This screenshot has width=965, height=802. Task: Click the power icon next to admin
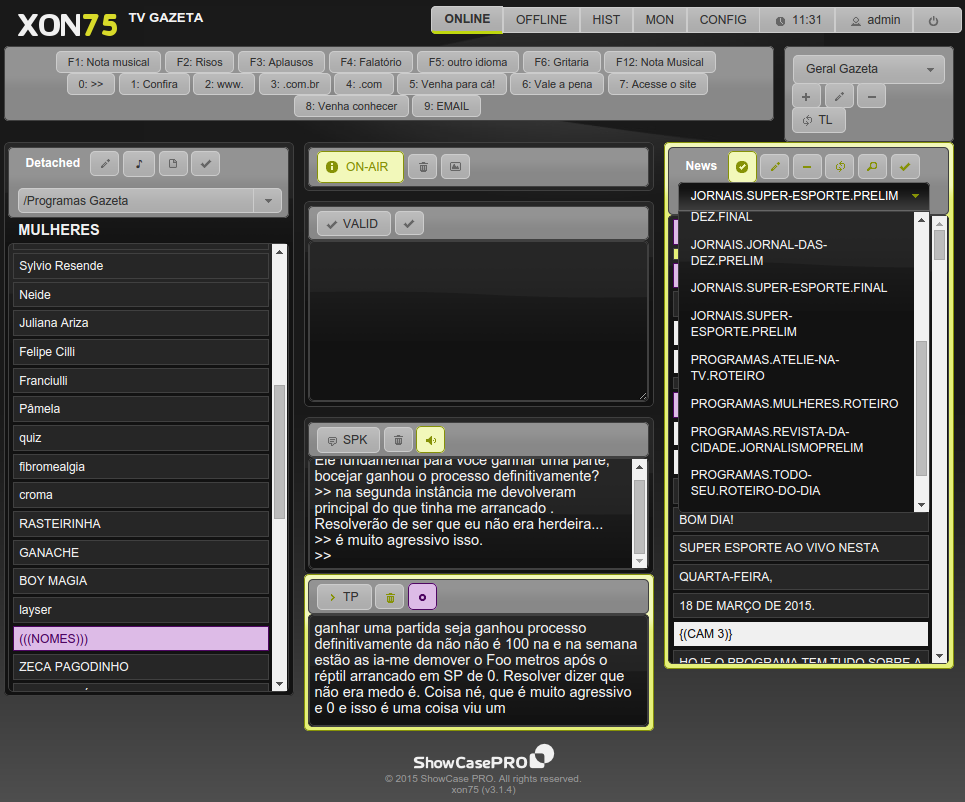pos(933,20)
